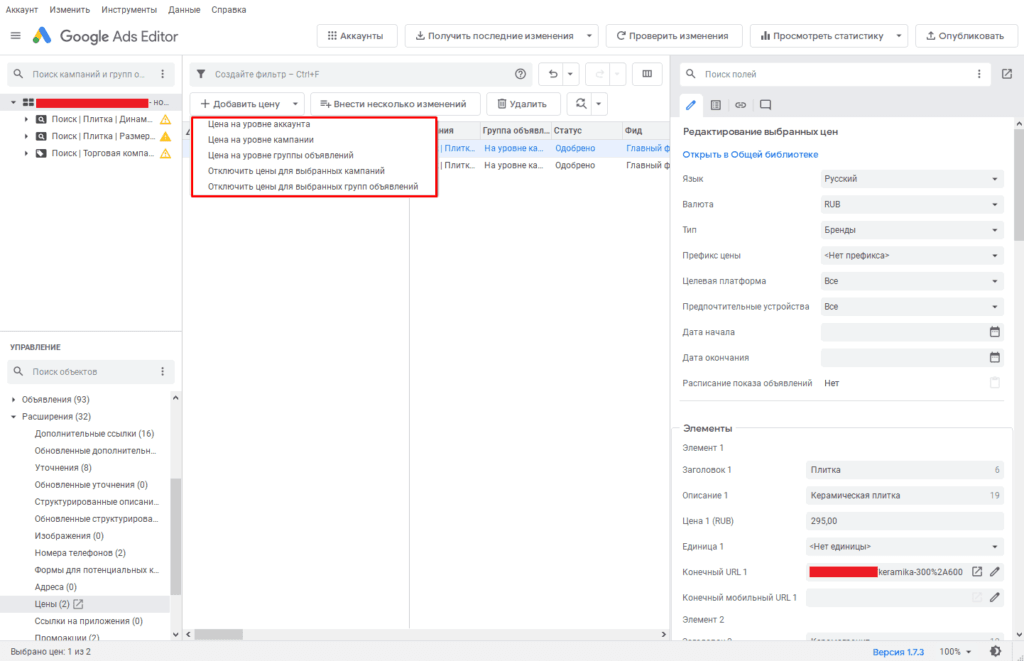Image resolution: width=1024 pixels, height=661 pixels.
Task: Open the find and replace icon
Action: (581, 103)
